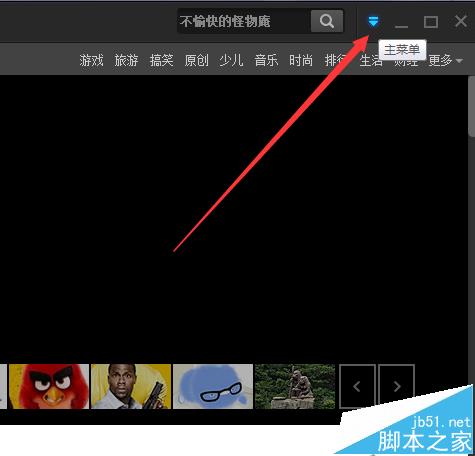
Task: Open the 生活 category tab
Action: coord(371,61)
